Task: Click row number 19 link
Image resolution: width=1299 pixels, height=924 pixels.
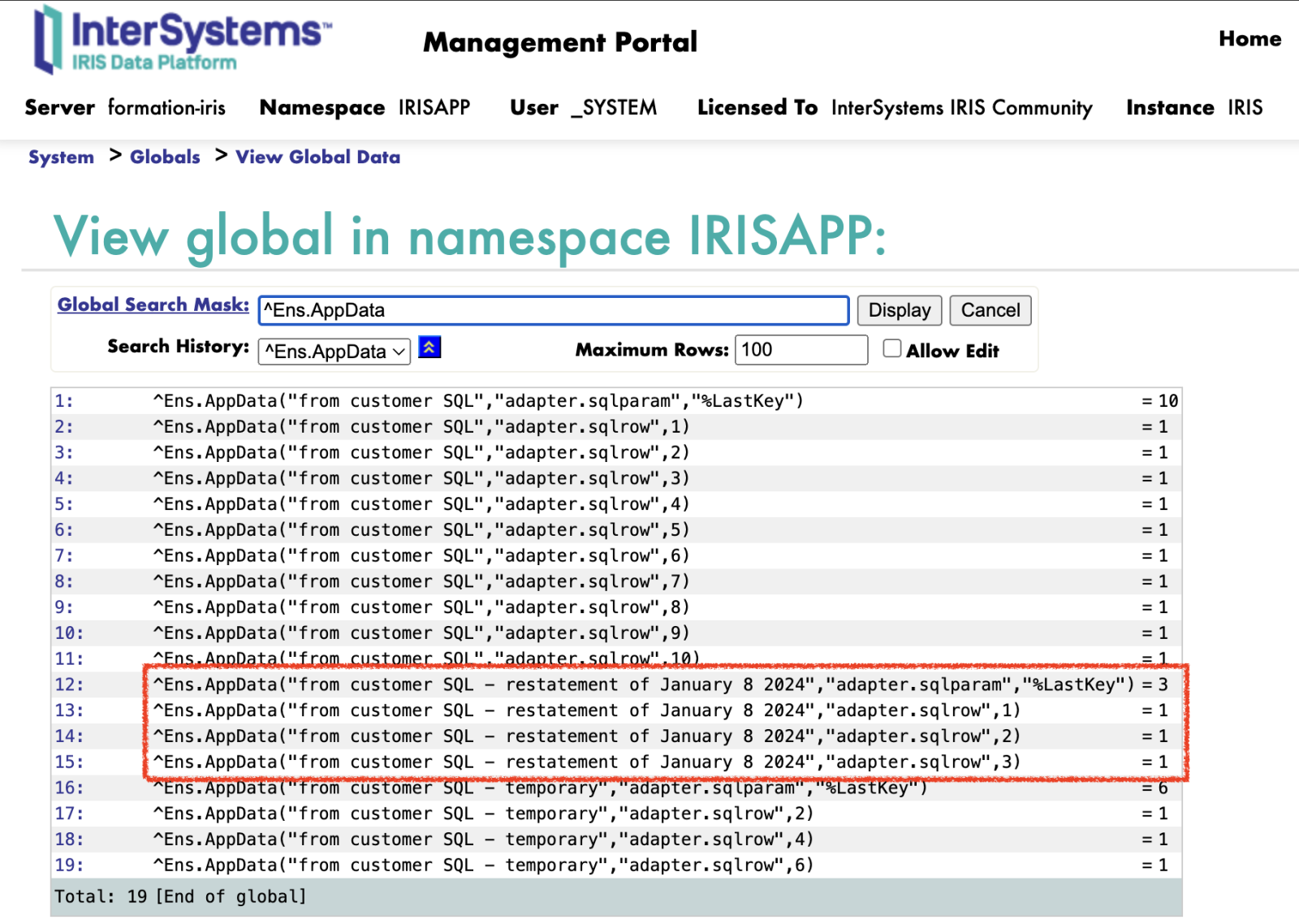Action: pyautogui.click(x=68, y=866)
